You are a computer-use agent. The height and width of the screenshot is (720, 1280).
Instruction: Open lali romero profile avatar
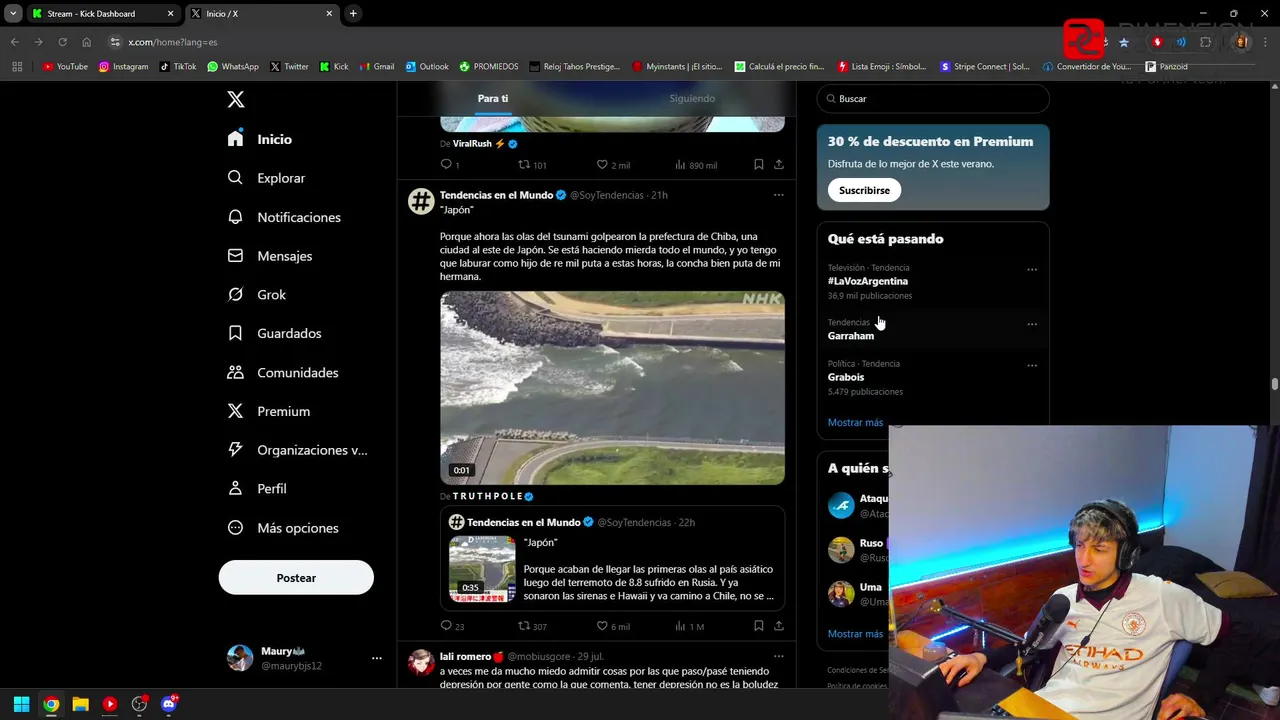[x=421, y=663]
